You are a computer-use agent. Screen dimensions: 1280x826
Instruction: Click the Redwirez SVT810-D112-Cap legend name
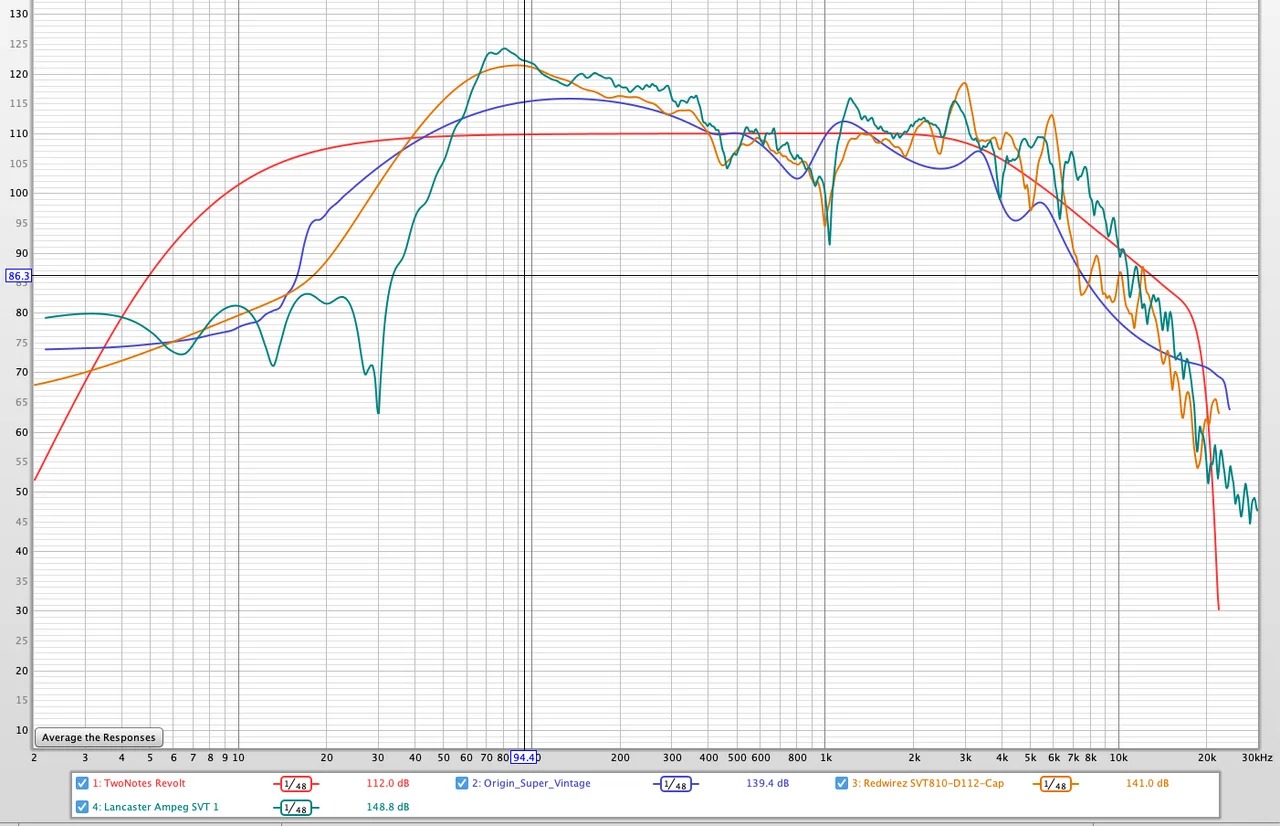(x=927, y=784)
